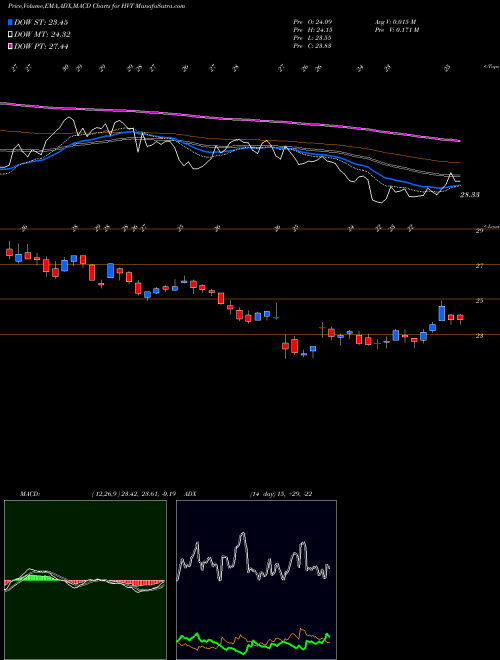Click the chart title mentioning MunafaSutra.com
The width and height of the screenshot is (500, 660).
point(96,6)
